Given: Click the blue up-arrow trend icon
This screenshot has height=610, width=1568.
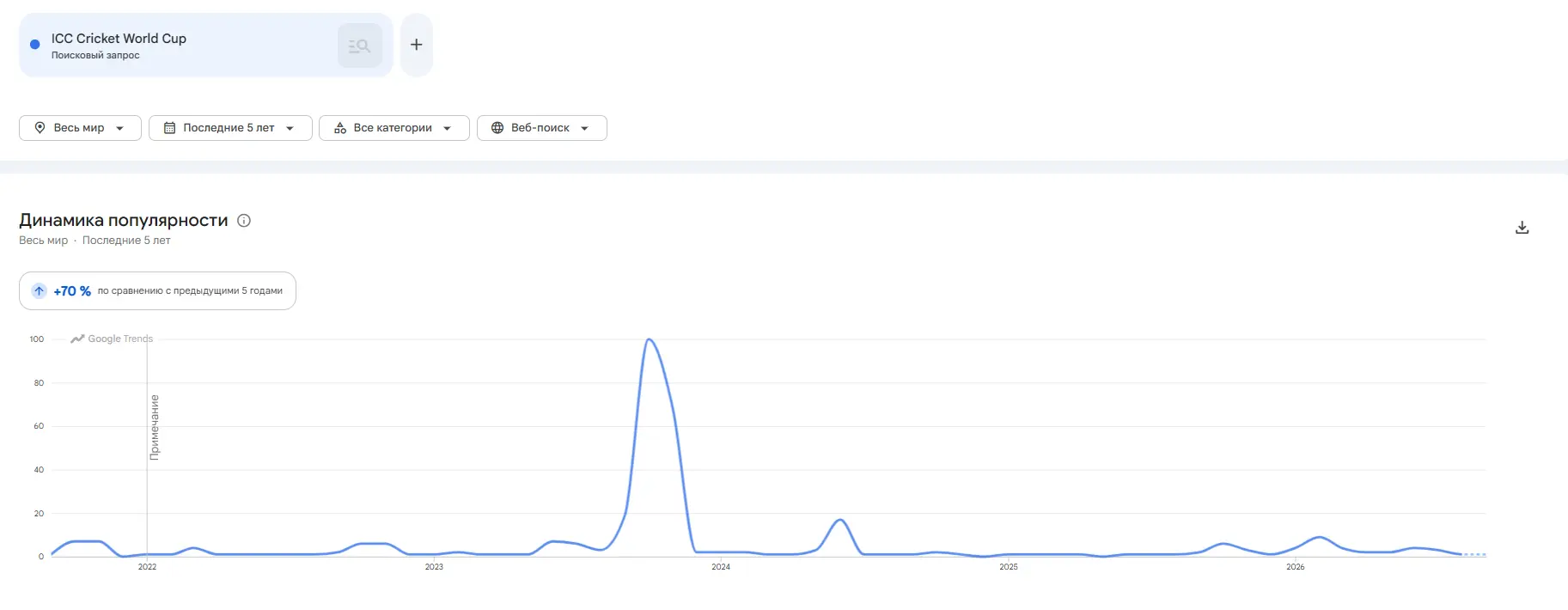Looking at the screenshot, I should 40,291.
